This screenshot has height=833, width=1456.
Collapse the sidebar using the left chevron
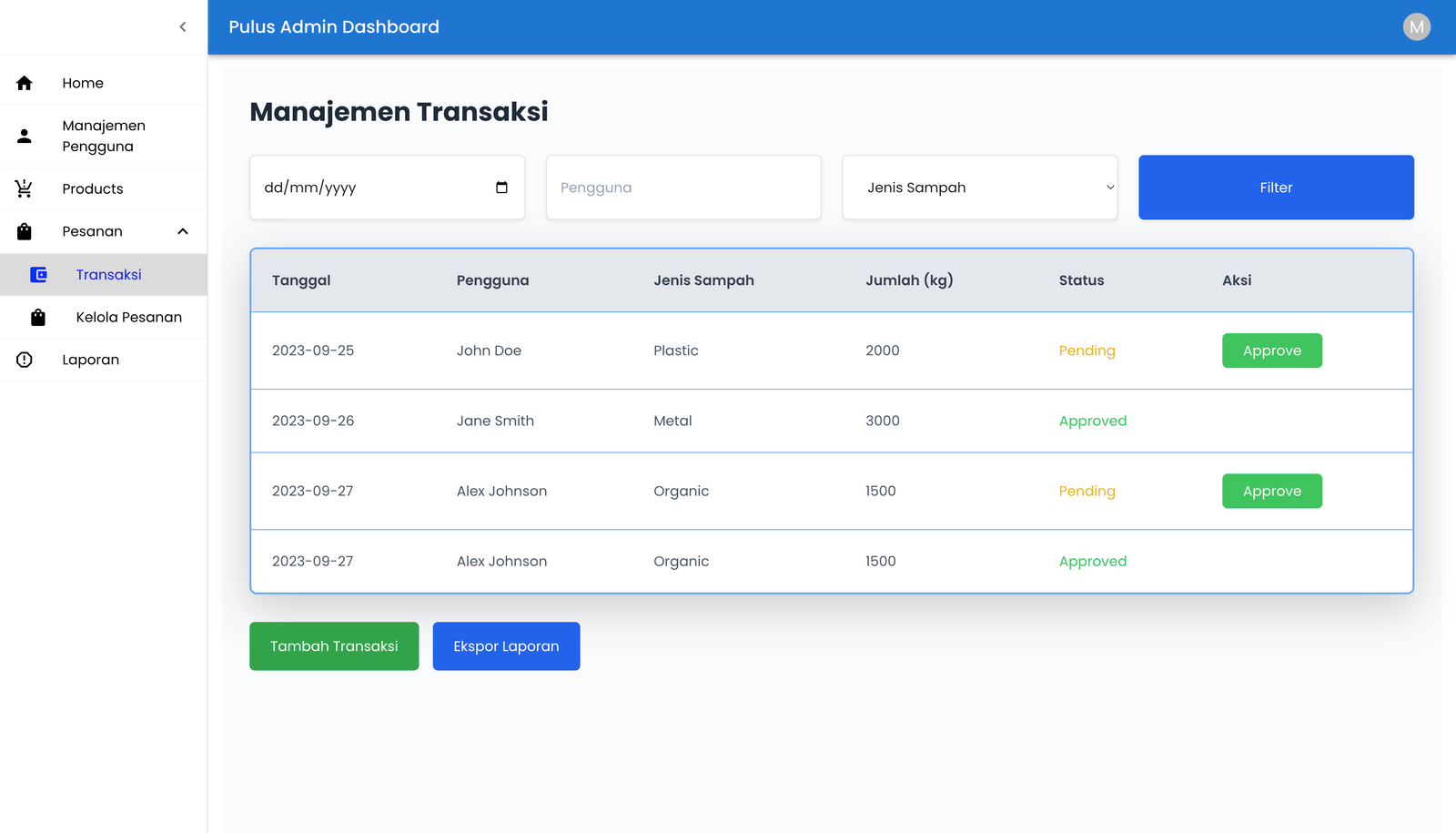[x=183, y=27]
